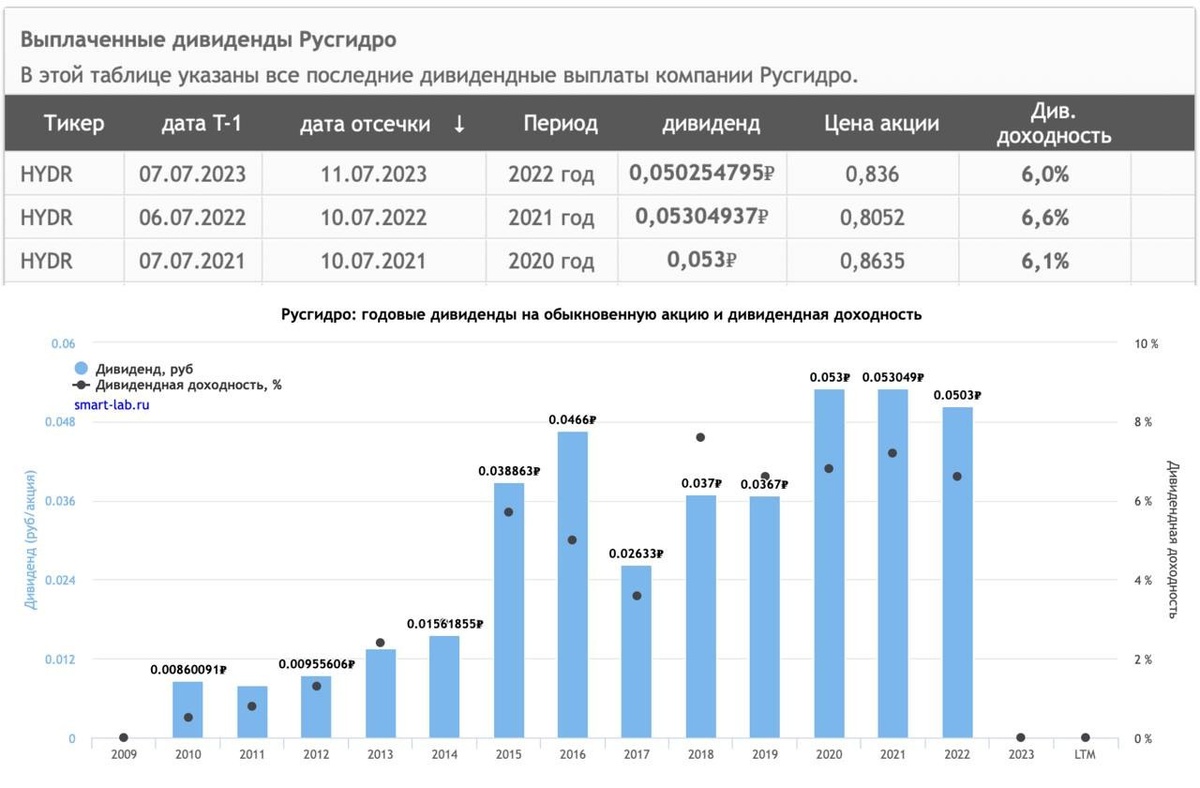Click the Див. доходность column header
This screenshot has width=1200, height=788.
point(1054,124)
